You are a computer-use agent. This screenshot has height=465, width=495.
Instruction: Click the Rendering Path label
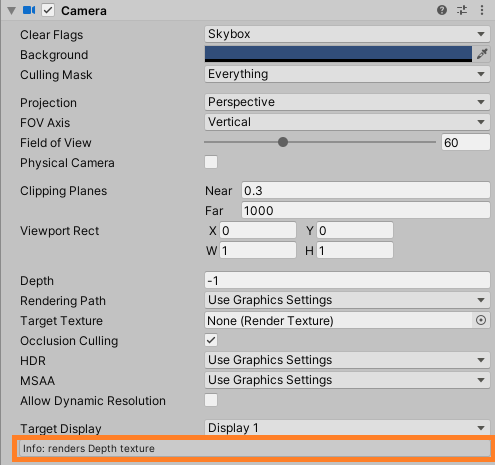coord(63,301)
